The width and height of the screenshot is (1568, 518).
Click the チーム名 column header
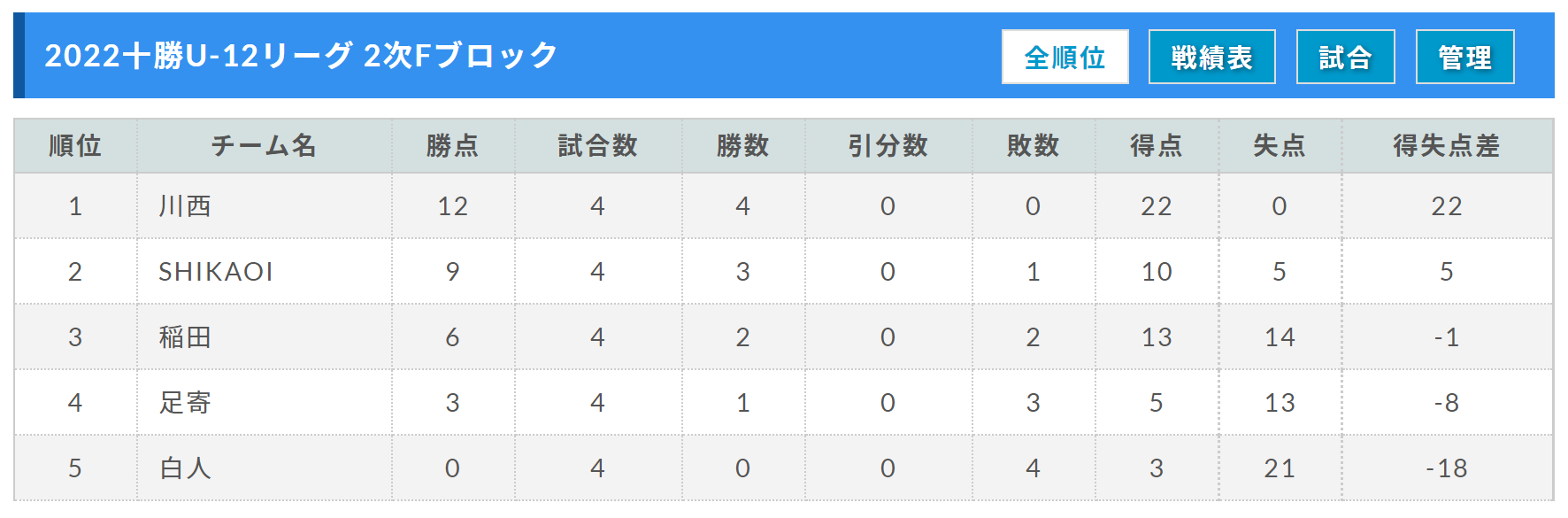265,146
